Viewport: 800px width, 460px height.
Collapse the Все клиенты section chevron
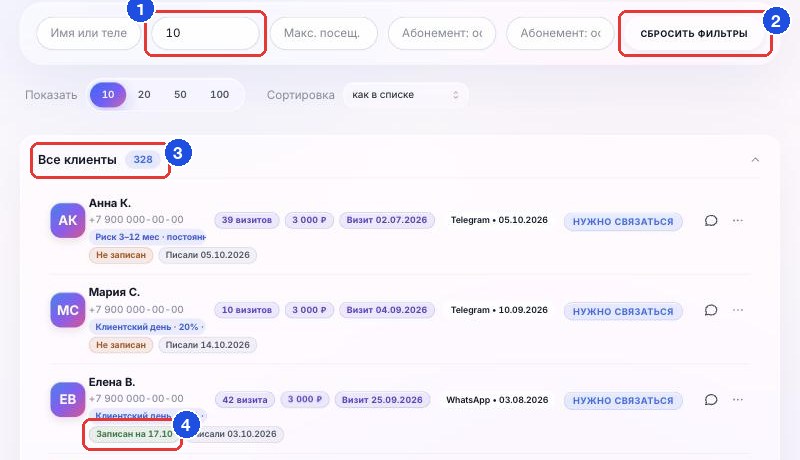coord(755,160)
